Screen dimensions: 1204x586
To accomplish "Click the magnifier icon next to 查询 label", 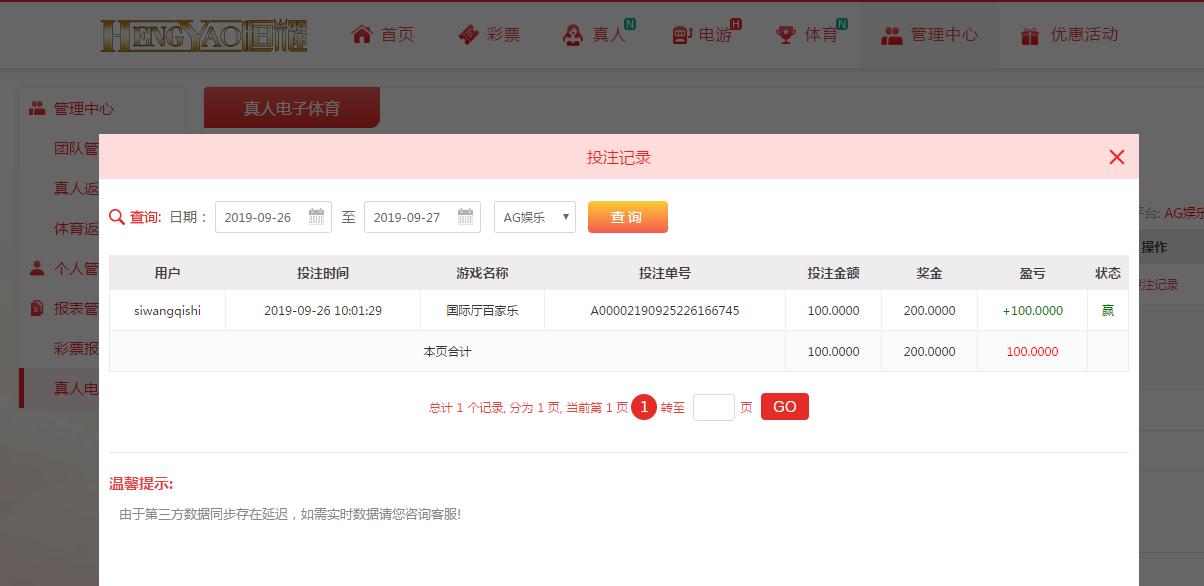I will click(x=117, y=217).
